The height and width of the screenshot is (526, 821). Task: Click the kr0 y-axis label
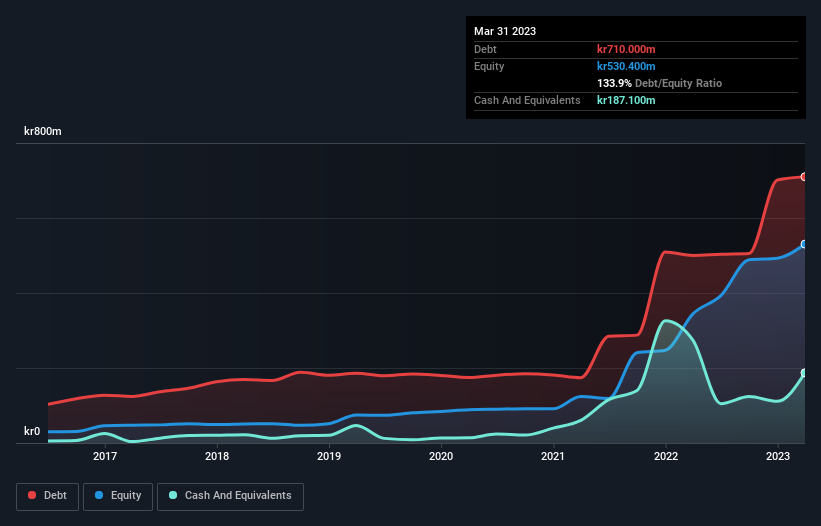click(x=32, y=431)
